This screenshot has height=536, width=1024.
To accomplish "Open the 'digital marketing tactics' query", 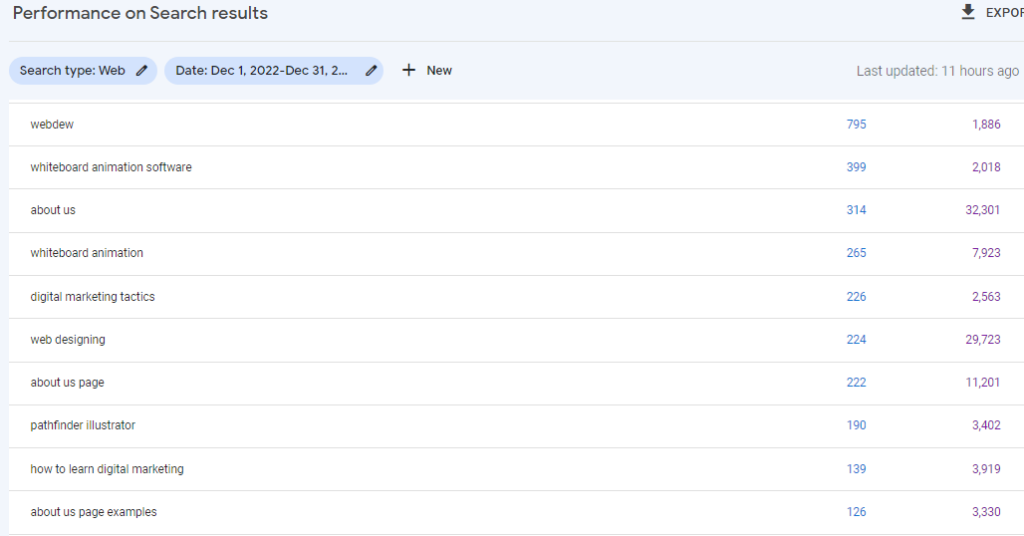I will (93, 297).
